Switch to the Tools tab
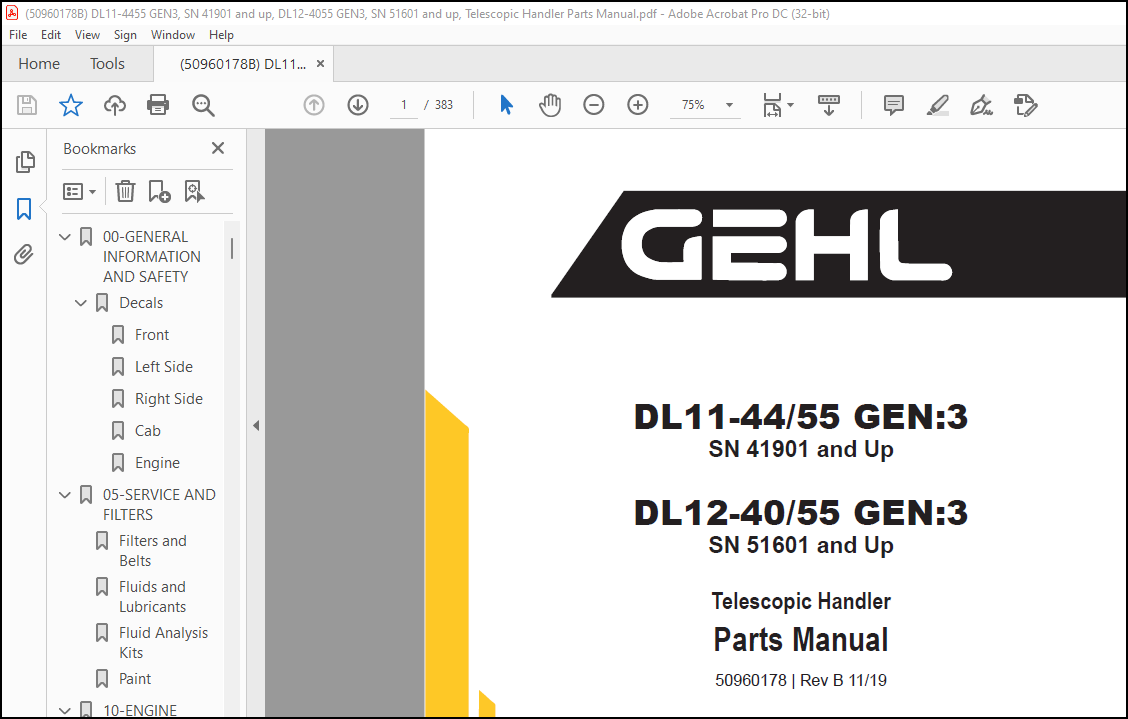The height and width of the screenshot is (719, 1128). (x=107, y=64)
